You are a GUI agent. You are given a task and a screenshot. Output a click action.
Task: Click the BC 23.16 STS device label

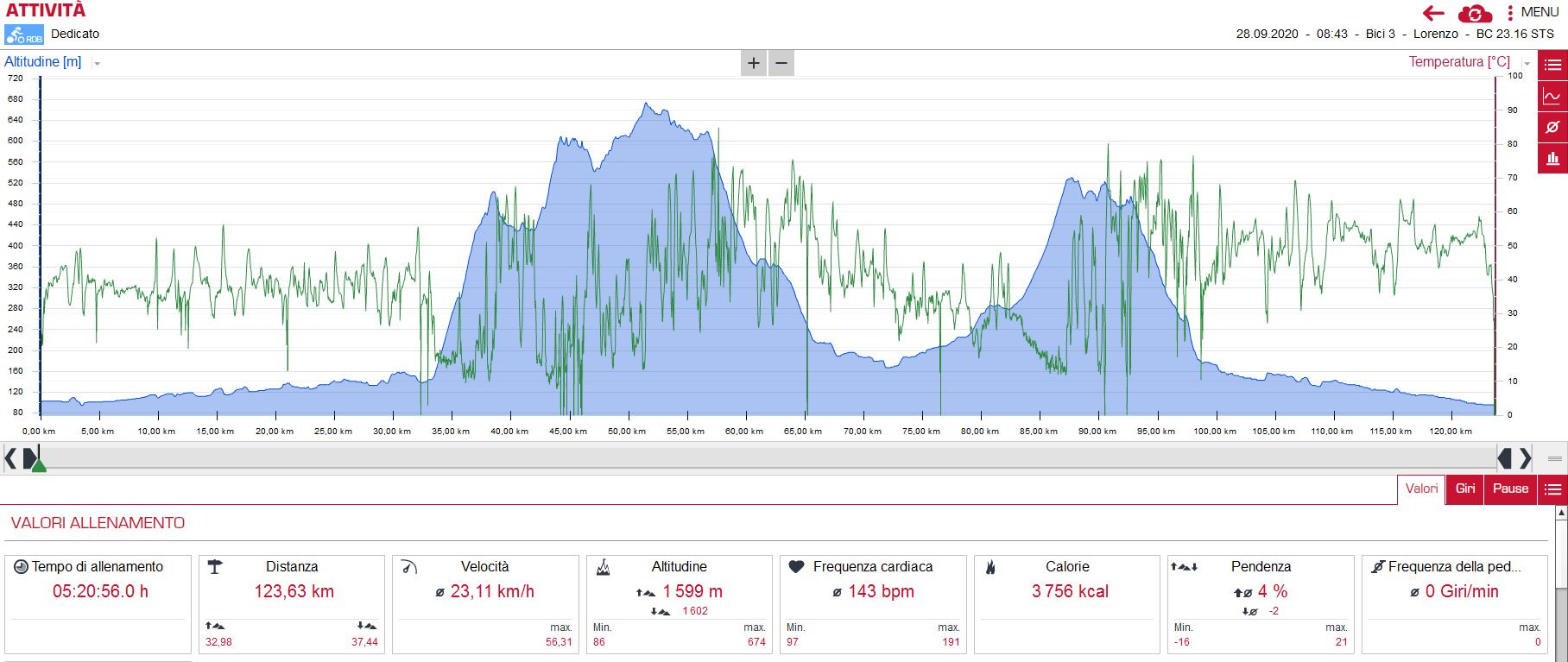pyautogui.click(x=1514, y=34)
